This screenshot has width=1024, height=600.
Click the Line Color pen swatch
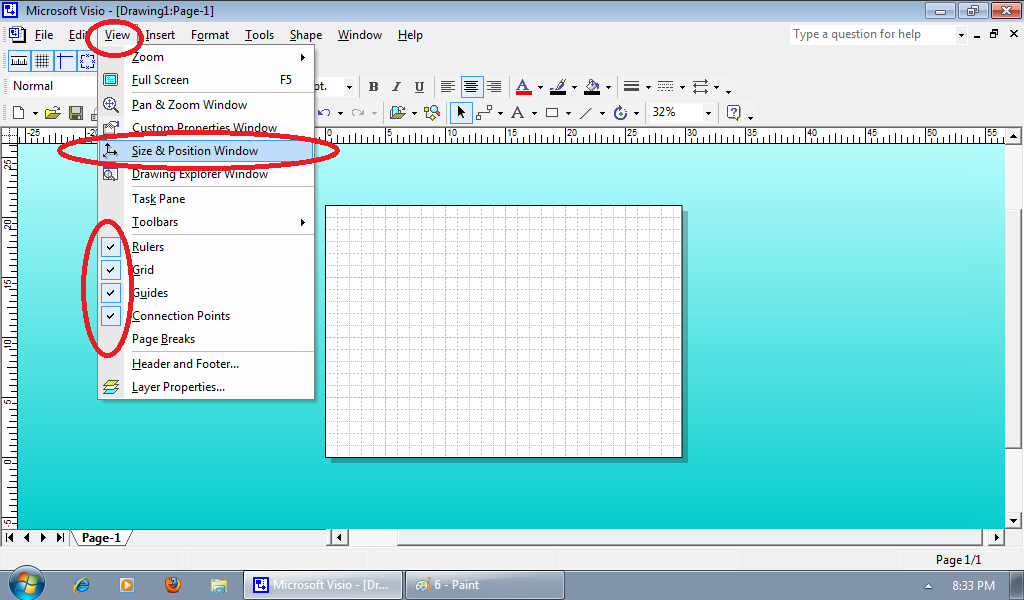[x=558, y=87]
